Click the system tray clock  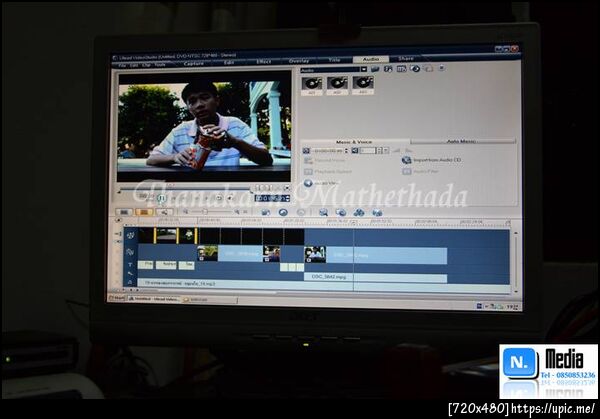point(512,307)
